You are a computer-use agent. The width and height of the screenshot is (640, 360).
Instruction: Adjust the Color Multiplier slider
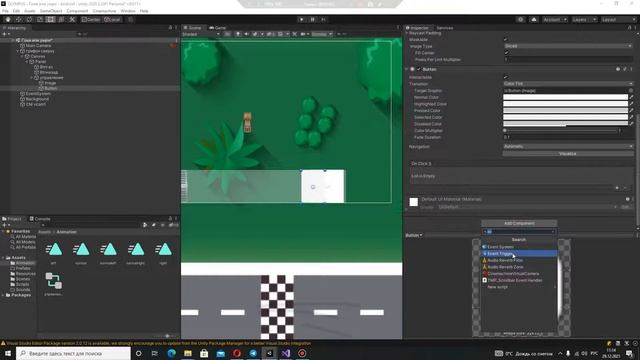point(560,131)
